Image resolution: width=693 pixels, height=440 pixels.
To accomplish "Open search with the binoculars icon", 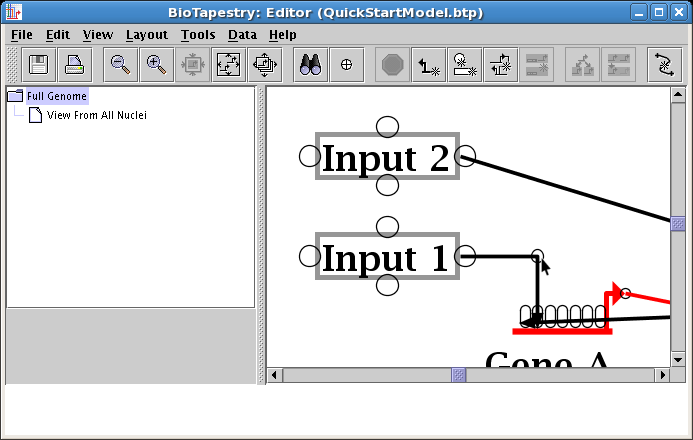I will click(311, 64).
